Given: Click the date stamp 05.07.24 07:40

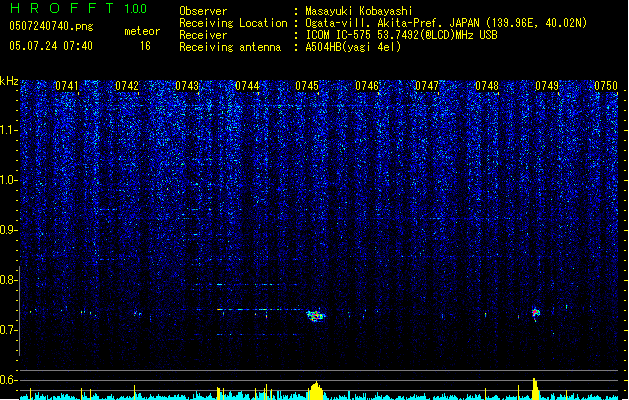Looking at the screenshot, I should point(51,46).
